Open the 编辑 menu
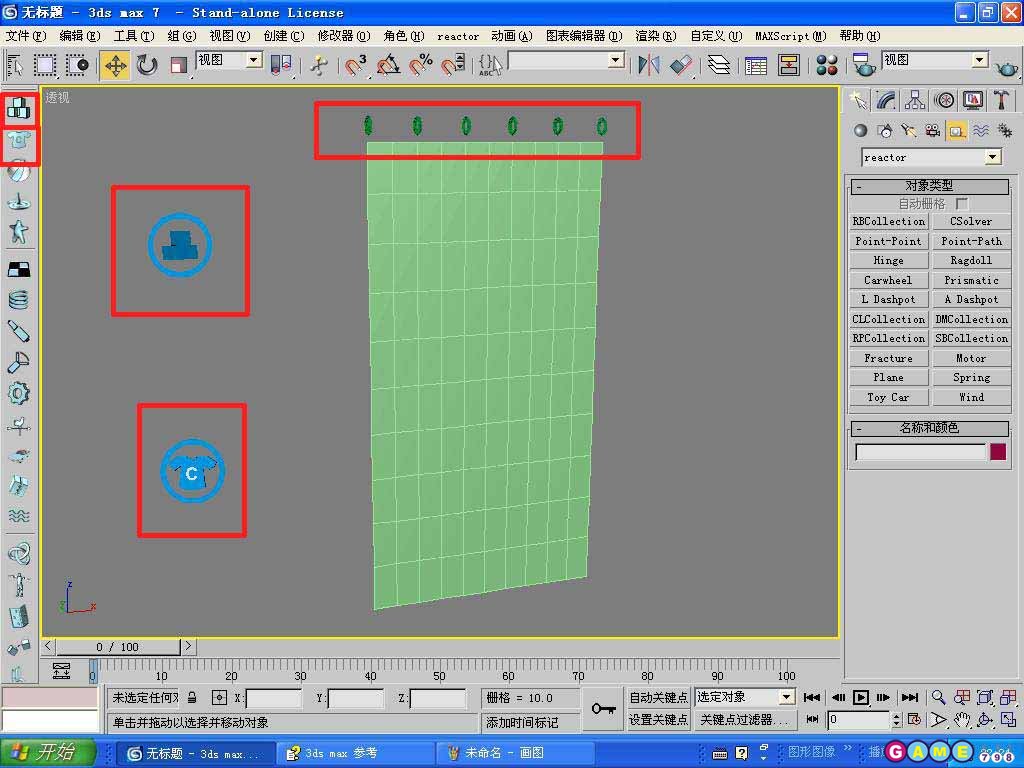 tap(80, 36)
